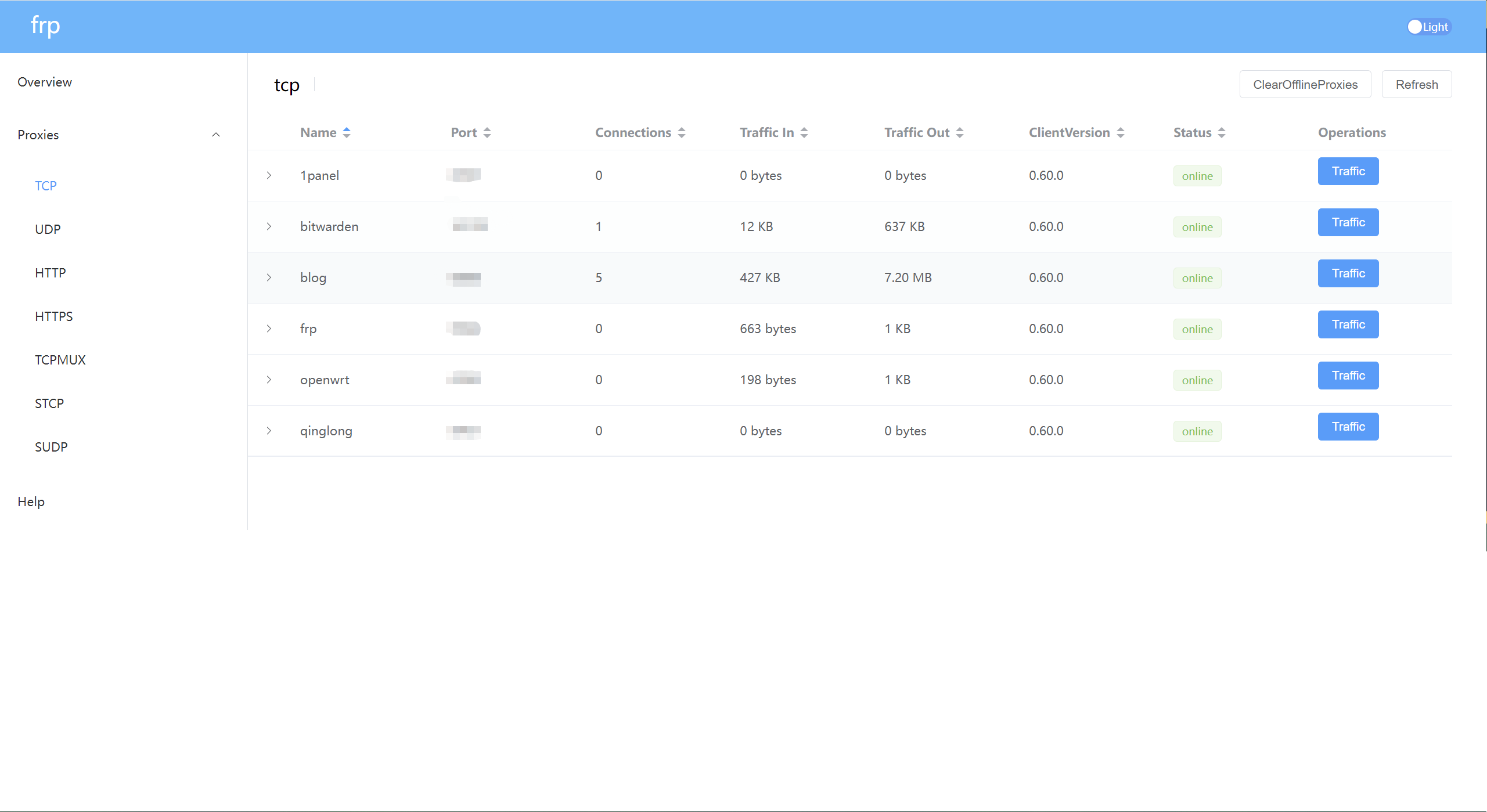Open the UDP proxies page
Viewport: 1487px width, 812px height.
(48, 229)
